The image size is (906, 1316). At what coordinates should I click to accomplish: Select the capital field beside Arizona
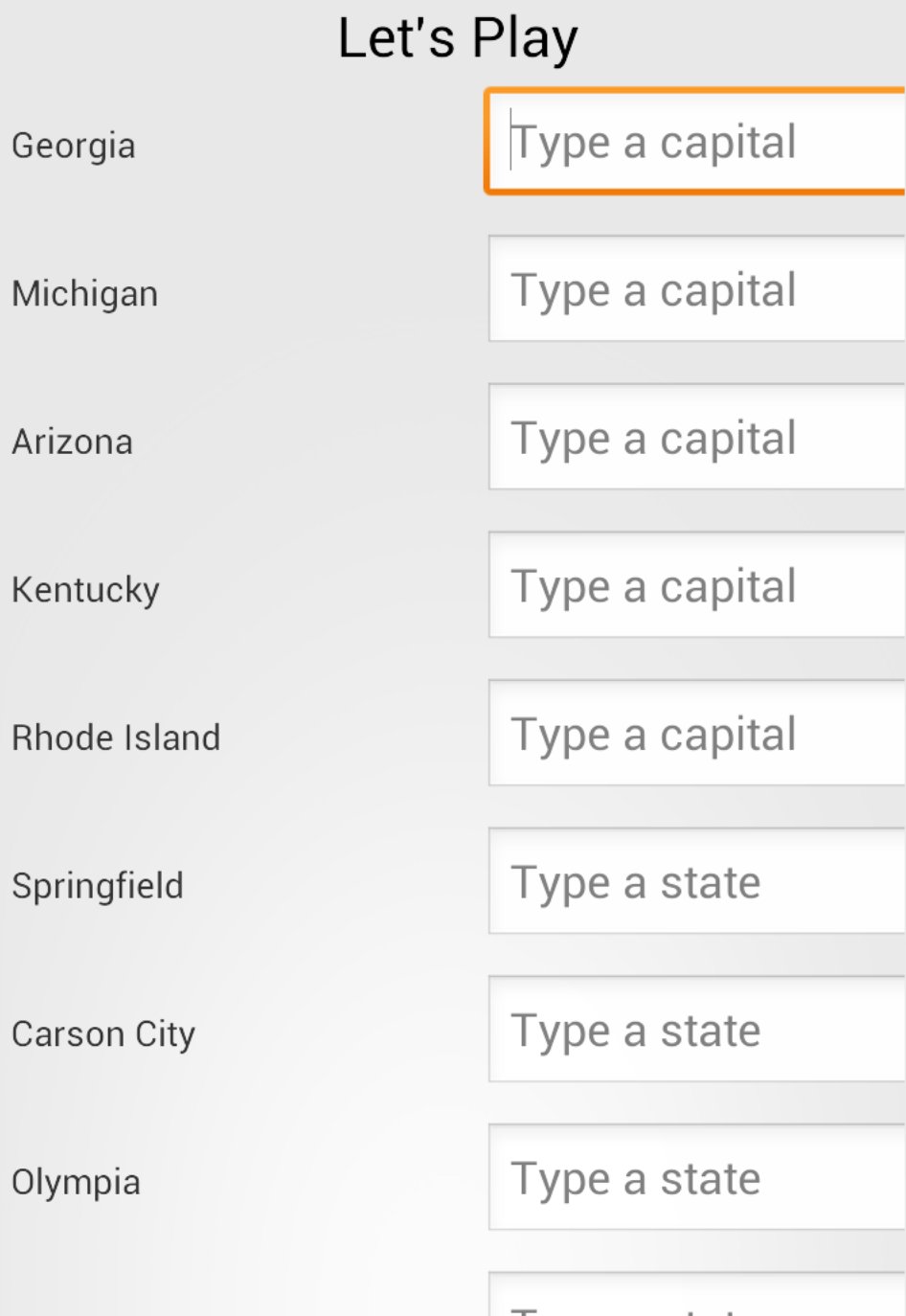coord(696,438)
